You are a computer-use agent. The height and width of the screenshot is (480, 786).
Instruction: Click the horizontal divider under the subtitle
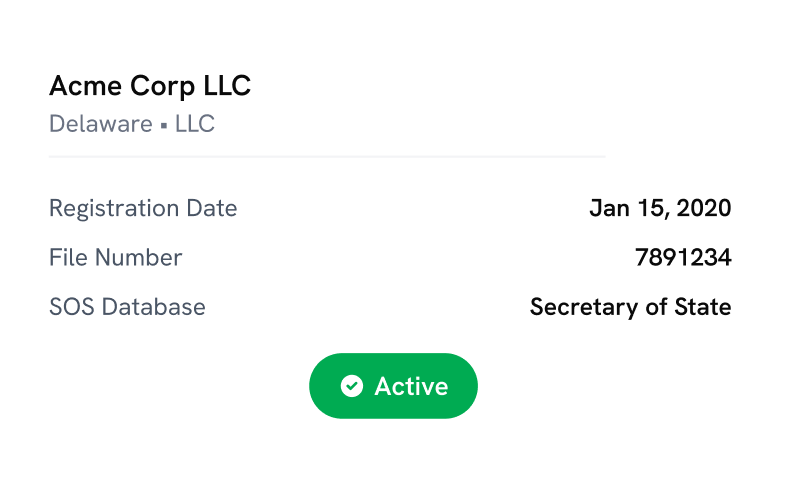[327, 157]
